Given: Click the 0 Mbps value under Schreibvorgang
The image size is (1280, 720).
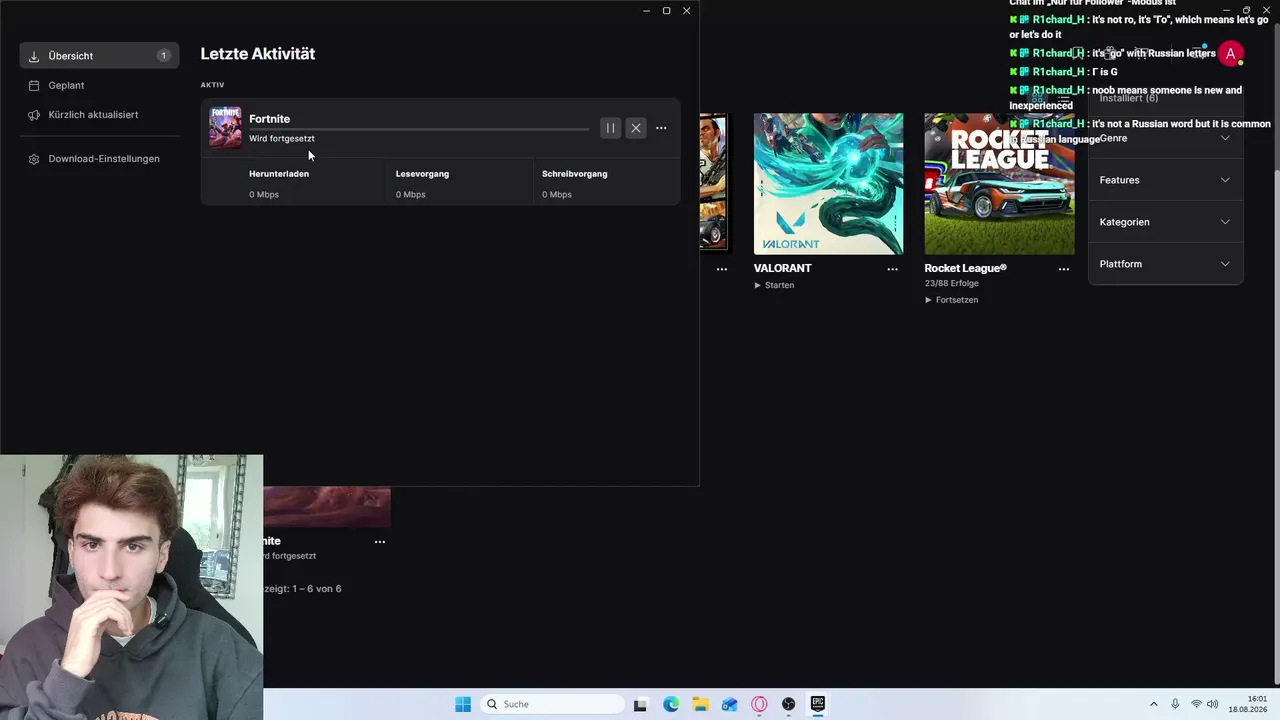Looking at the screenshot, I should click(557, 194).
